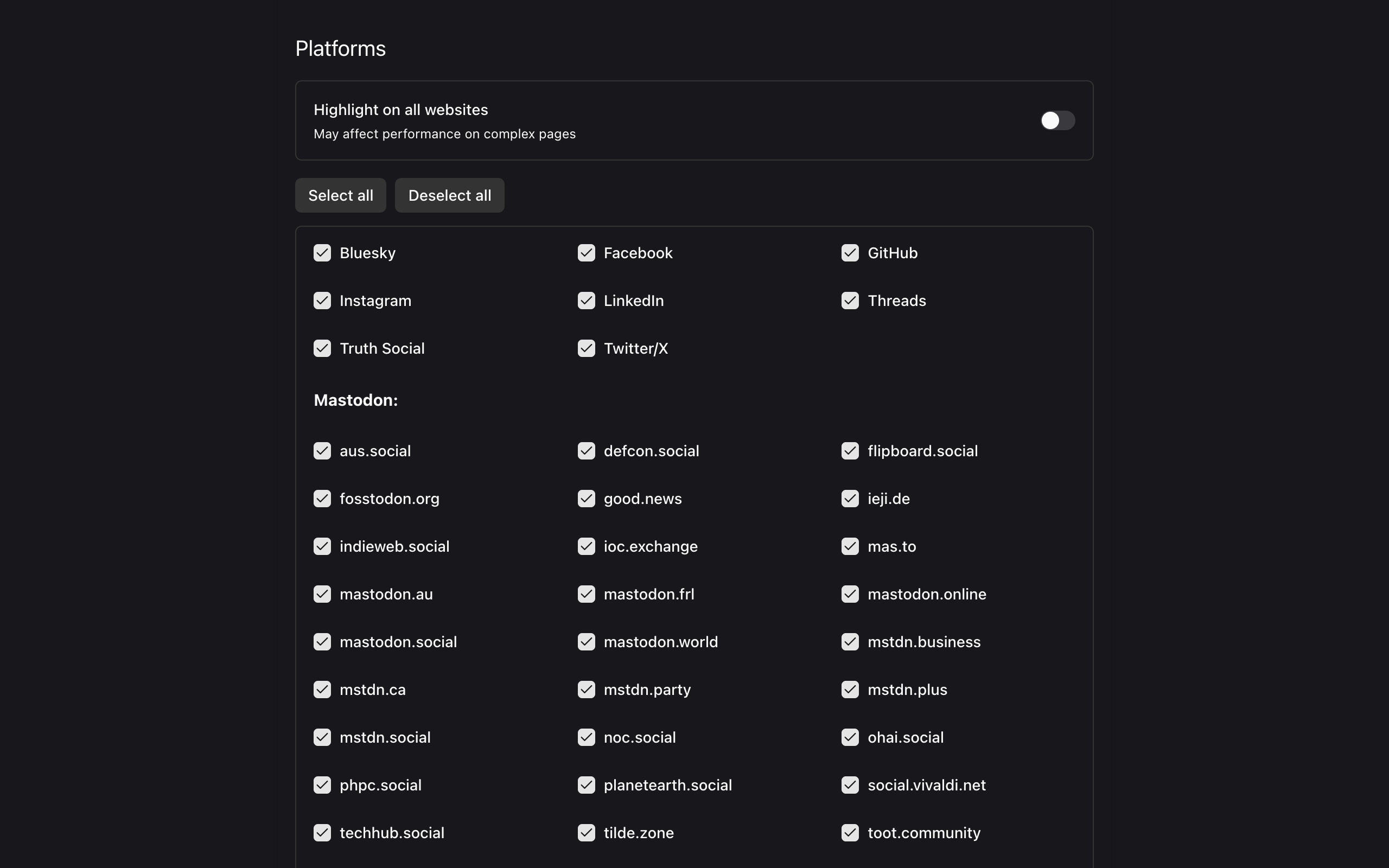Toggle the fosstodon.org checkbox

322,499
